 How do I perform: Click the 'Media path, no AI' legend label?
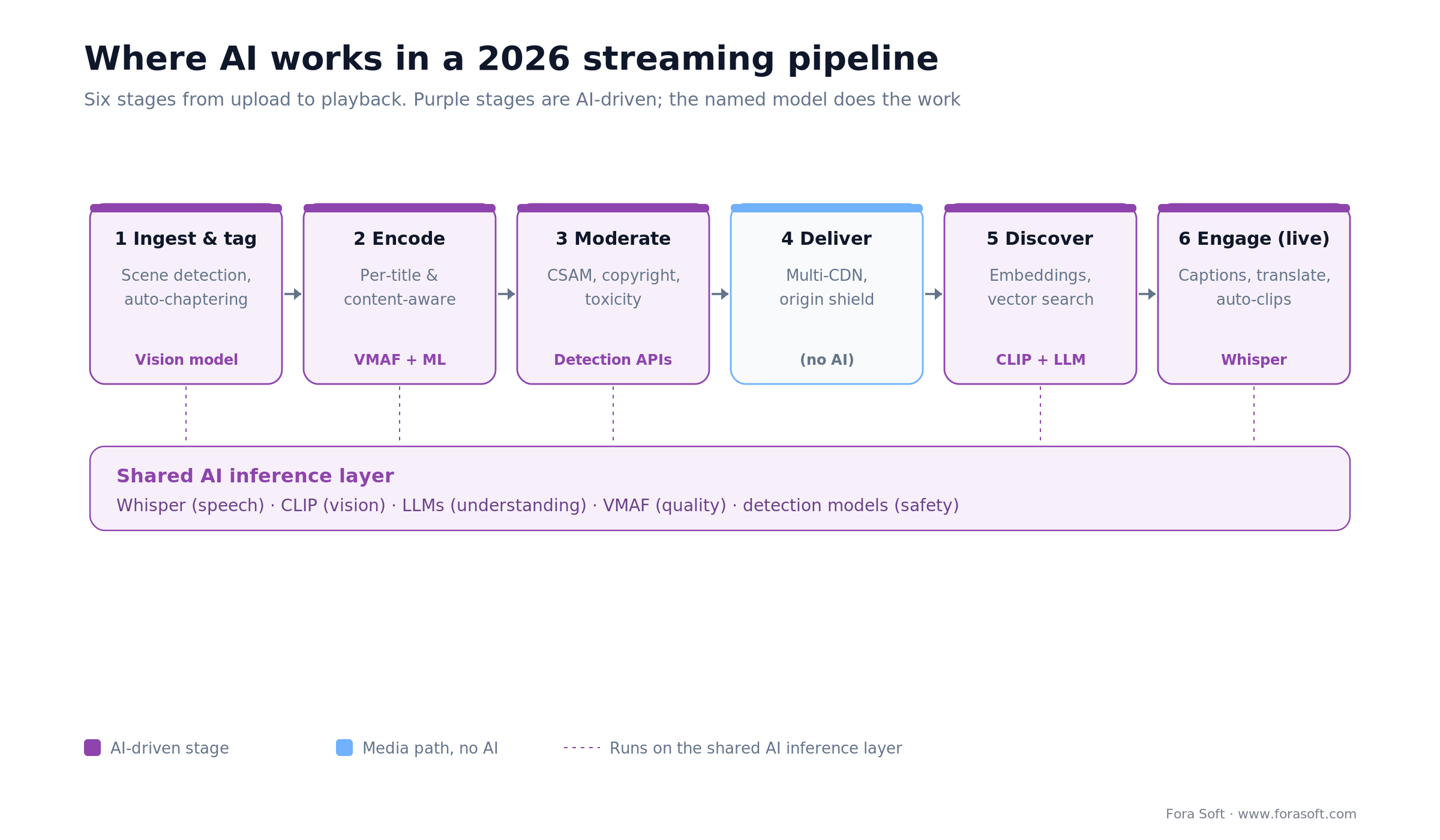[430, 748]
